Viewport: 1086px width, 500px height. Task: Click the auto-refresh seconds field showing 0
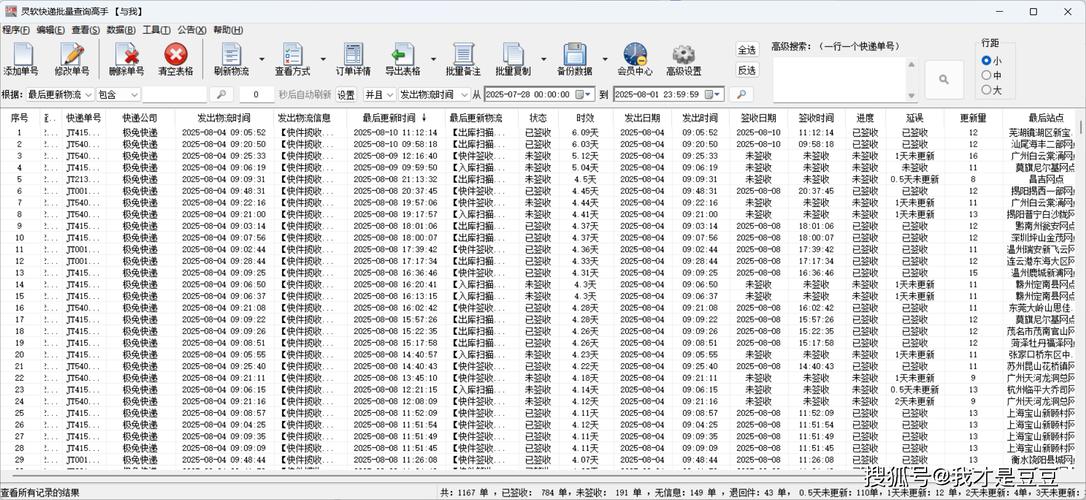(256, 94)
